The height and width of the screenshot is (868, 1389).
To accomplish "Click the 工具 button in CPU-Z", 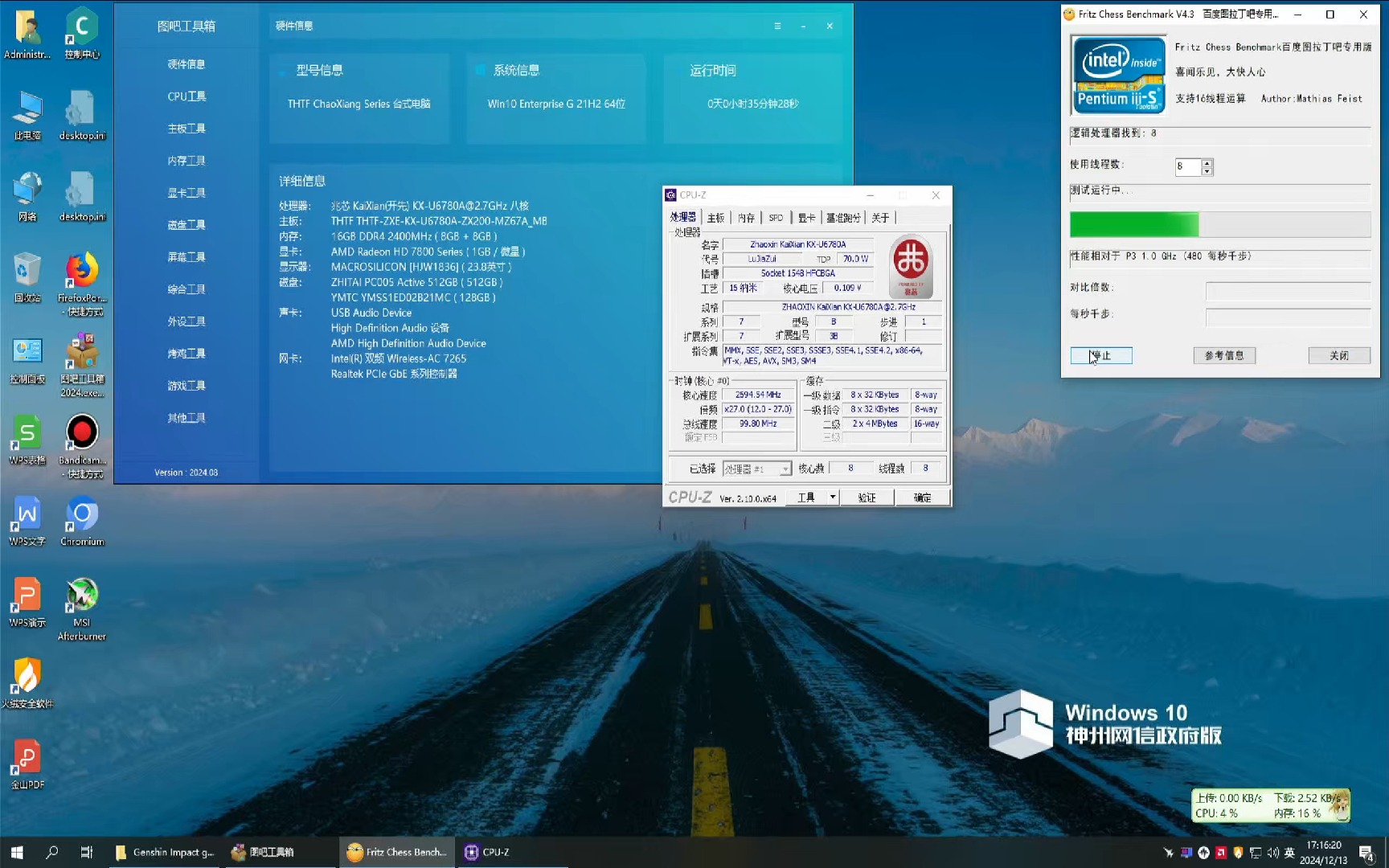I will coord(806,497).
